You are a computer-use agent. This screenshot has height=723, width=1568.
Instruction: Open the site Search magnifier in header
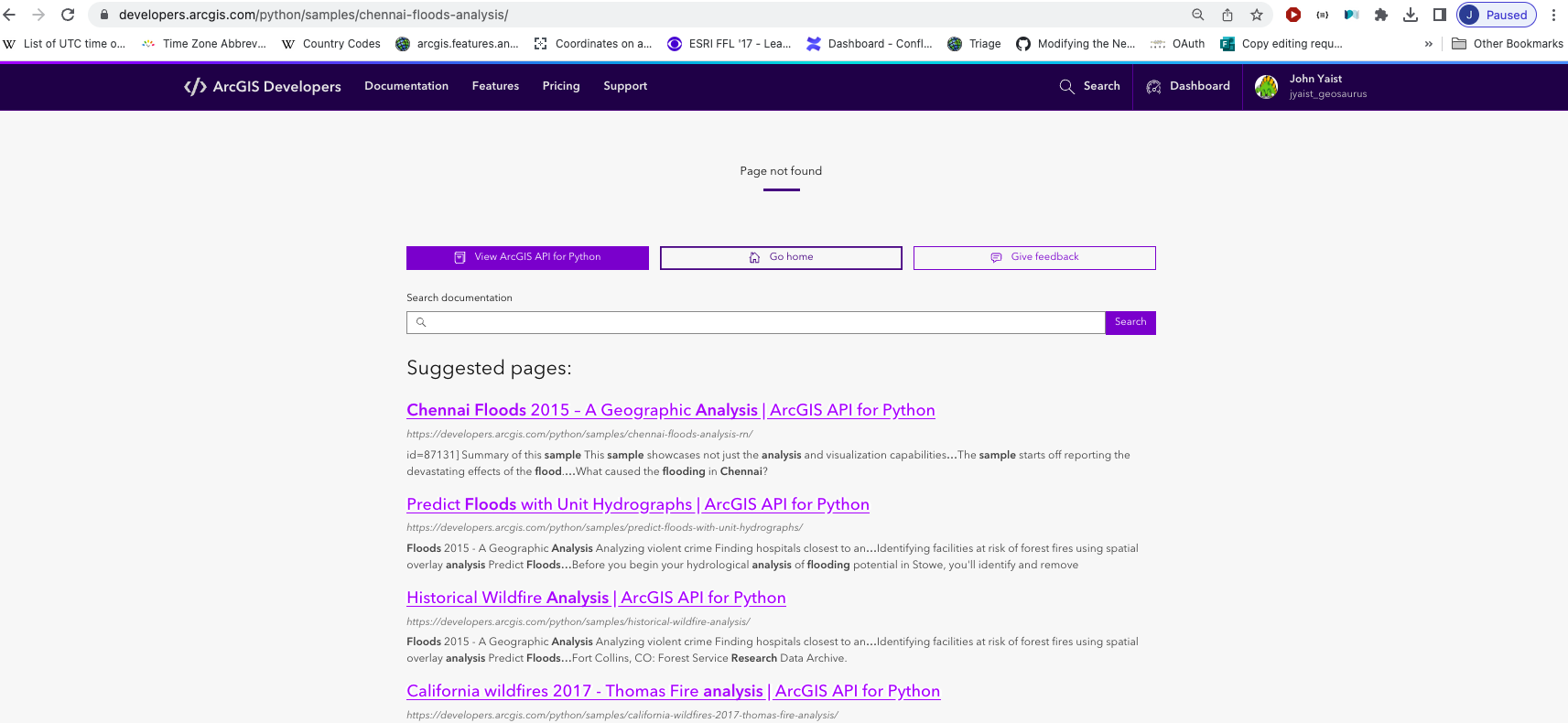[x=1089, y=86]
